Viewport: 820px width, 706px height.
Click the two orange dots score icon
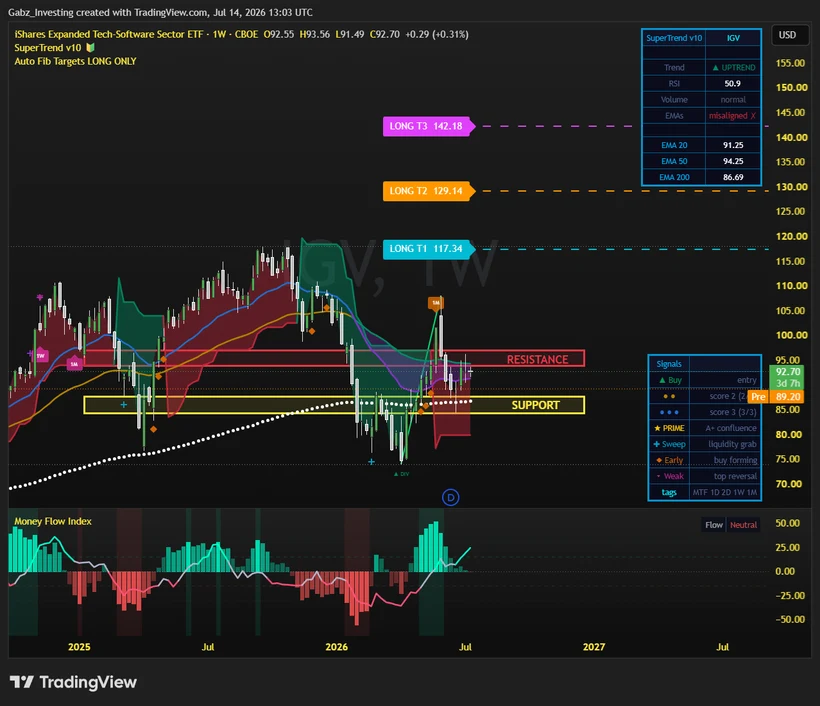pyautogui.click(x=669, y=396)
